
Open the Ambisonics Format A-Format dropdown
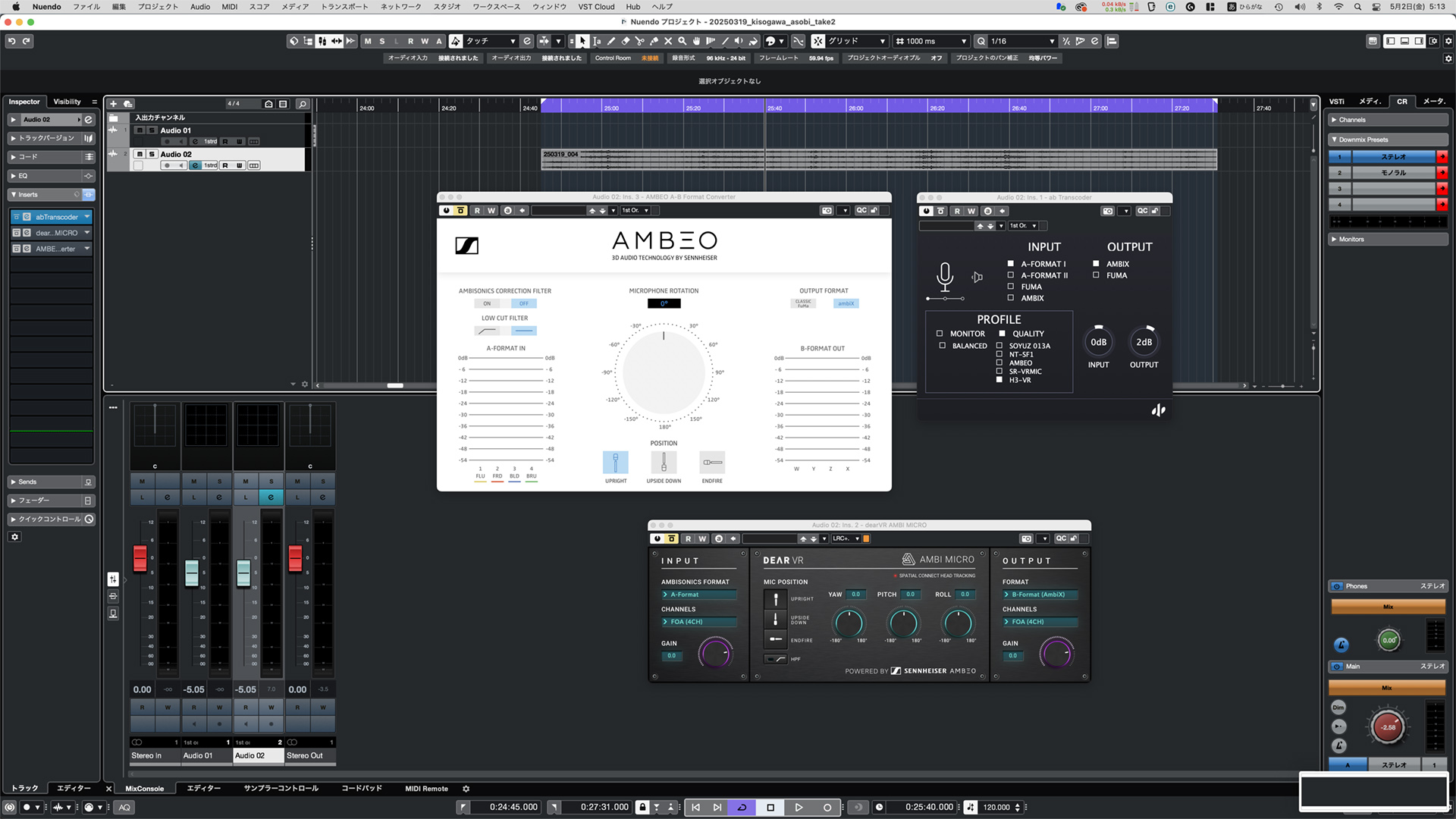[x=699, y=595]
